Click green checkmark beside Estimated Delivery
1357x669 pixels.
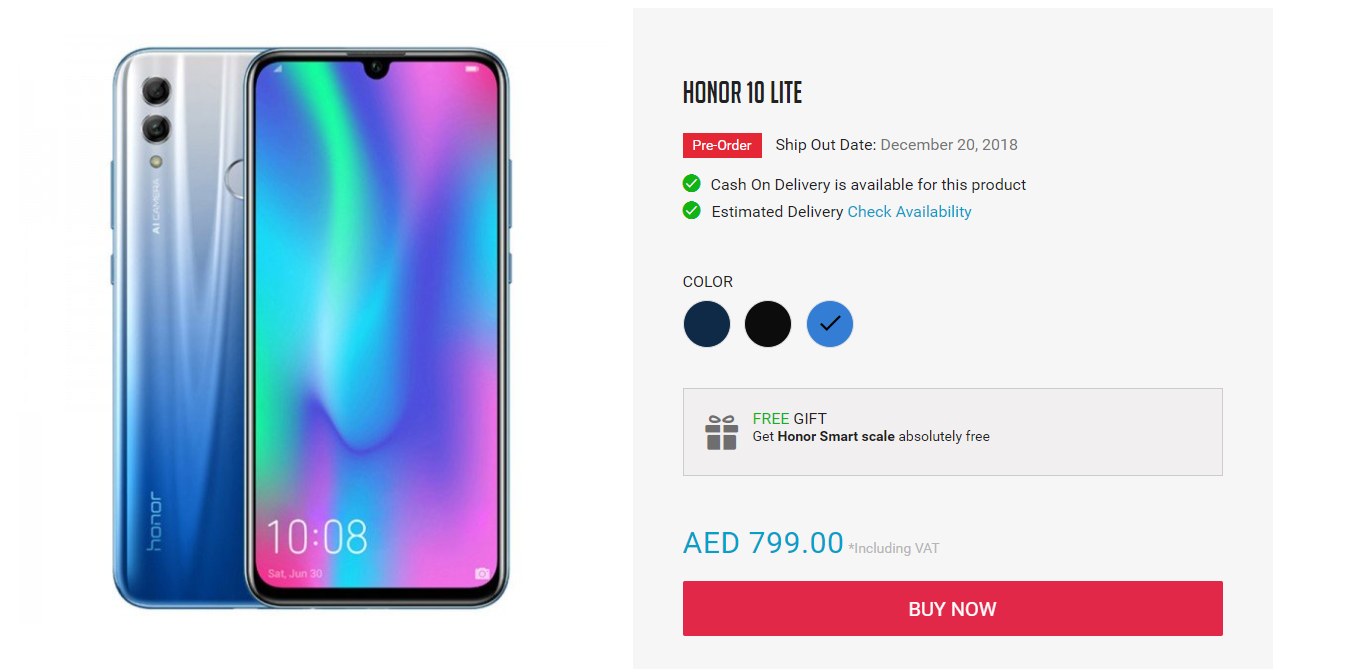pos(691,210)
